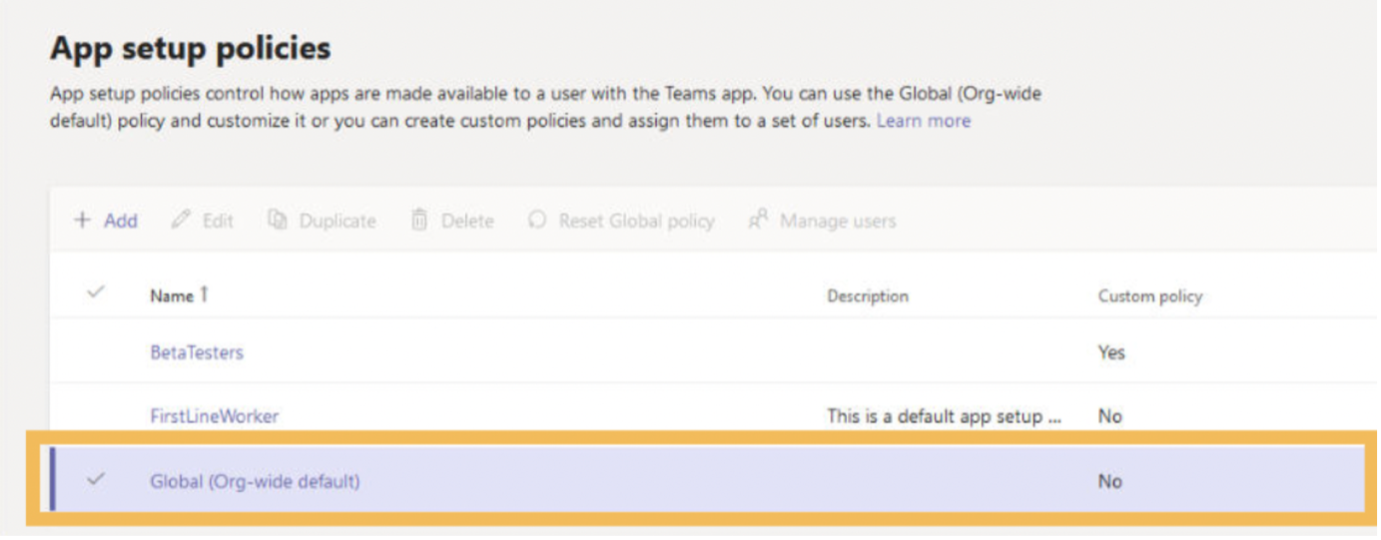Sort by the Name column header
Screen dimensions: 1381x540
(x=179, y=295)
